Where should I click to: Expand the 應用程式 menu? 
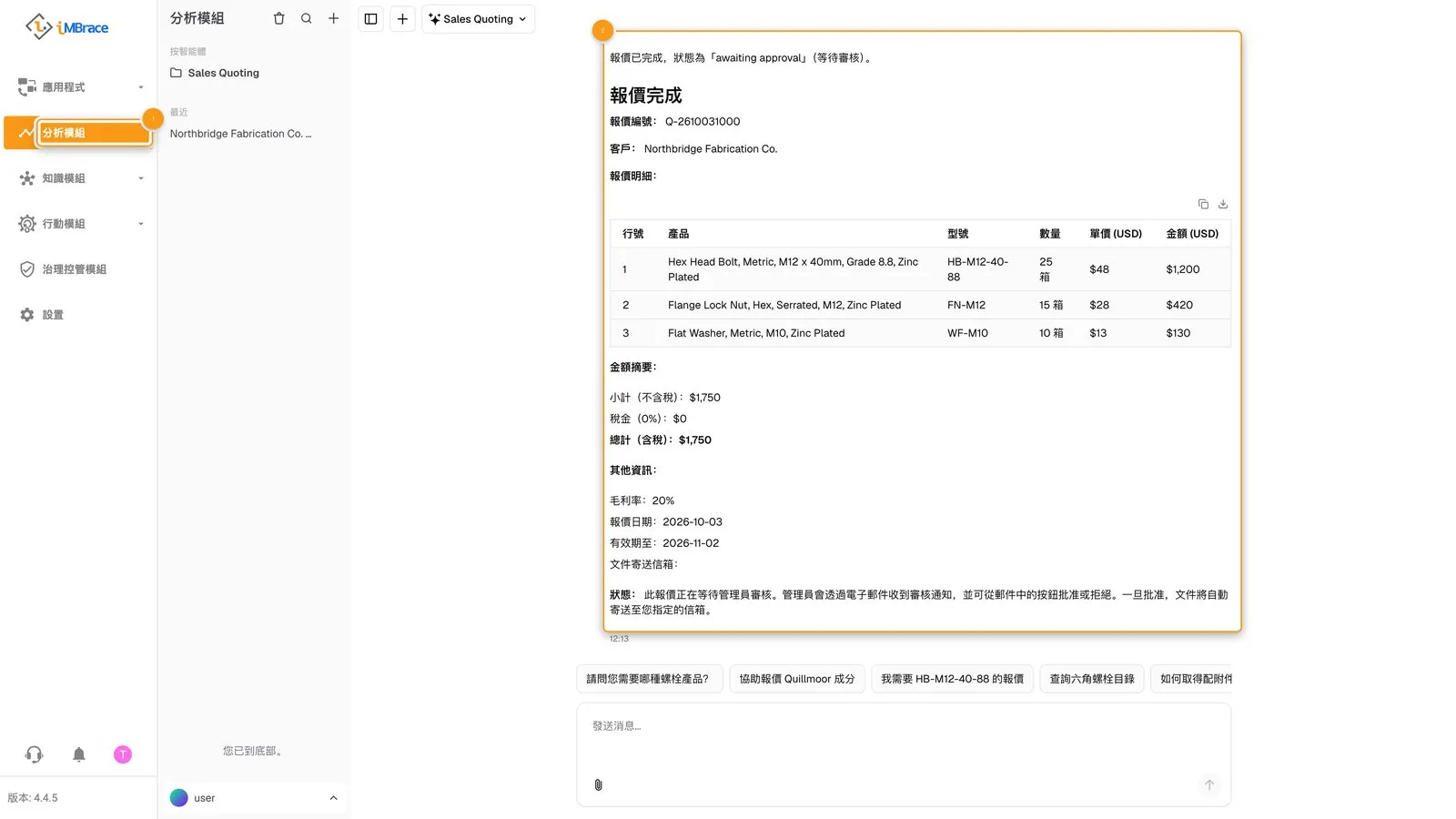click(x=80, y=87)
